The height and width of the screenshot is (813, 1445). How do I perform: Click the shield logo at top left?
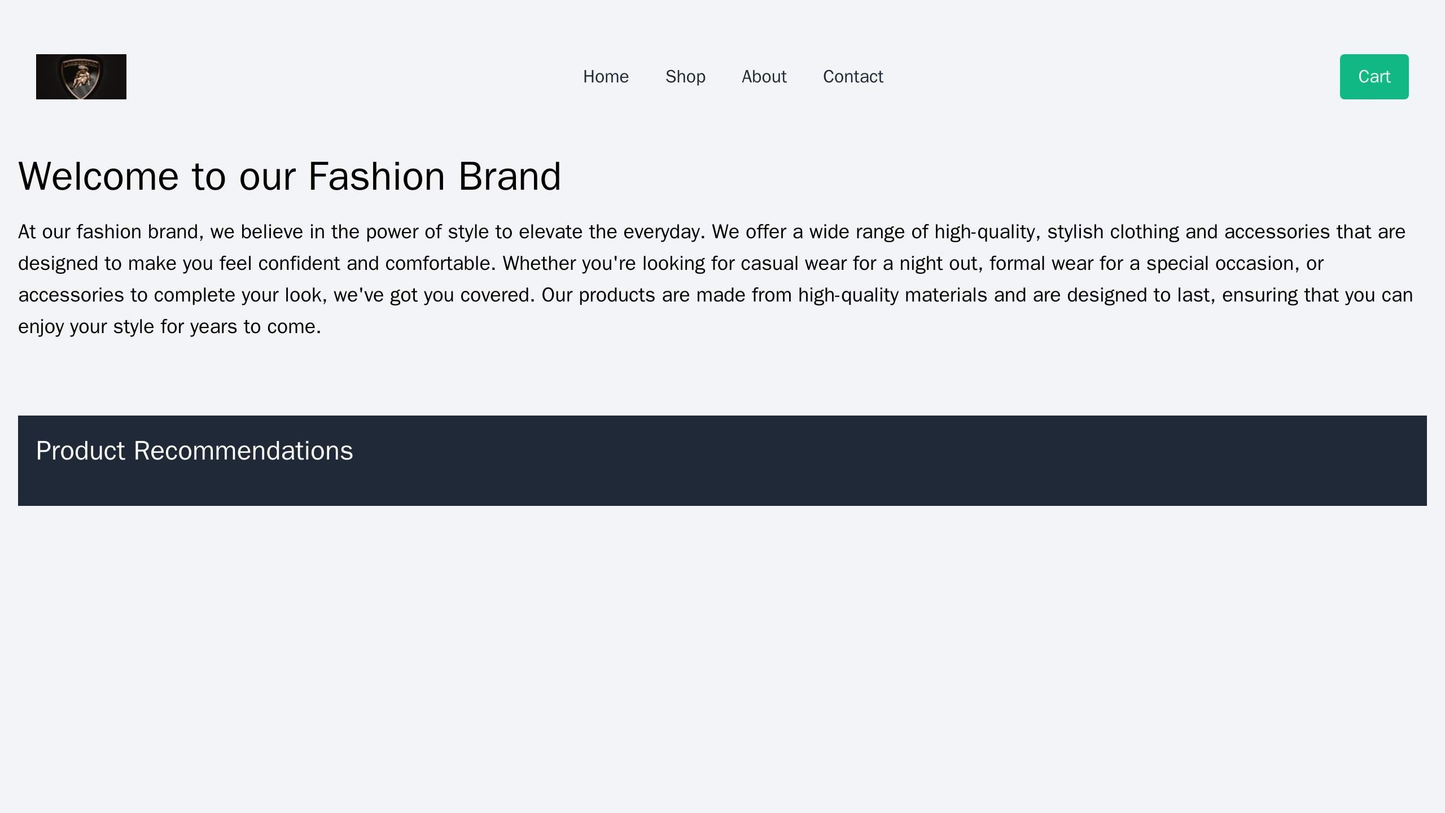pyautogui.click(x=80, y=76)
